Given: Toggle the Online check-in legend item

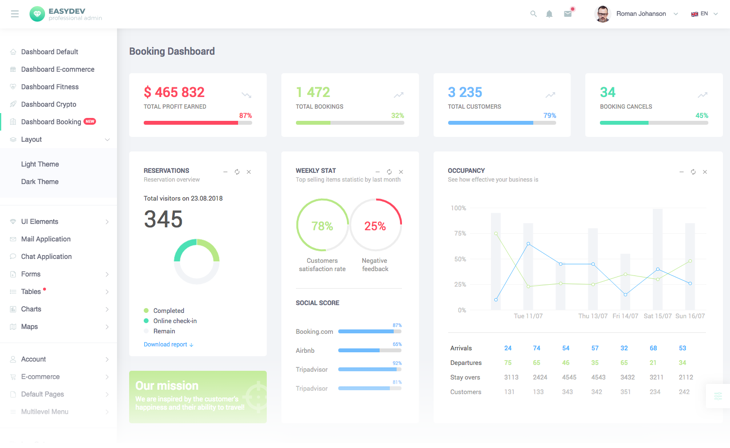Looking at the screenshot, I should click(x=170, y=321).
